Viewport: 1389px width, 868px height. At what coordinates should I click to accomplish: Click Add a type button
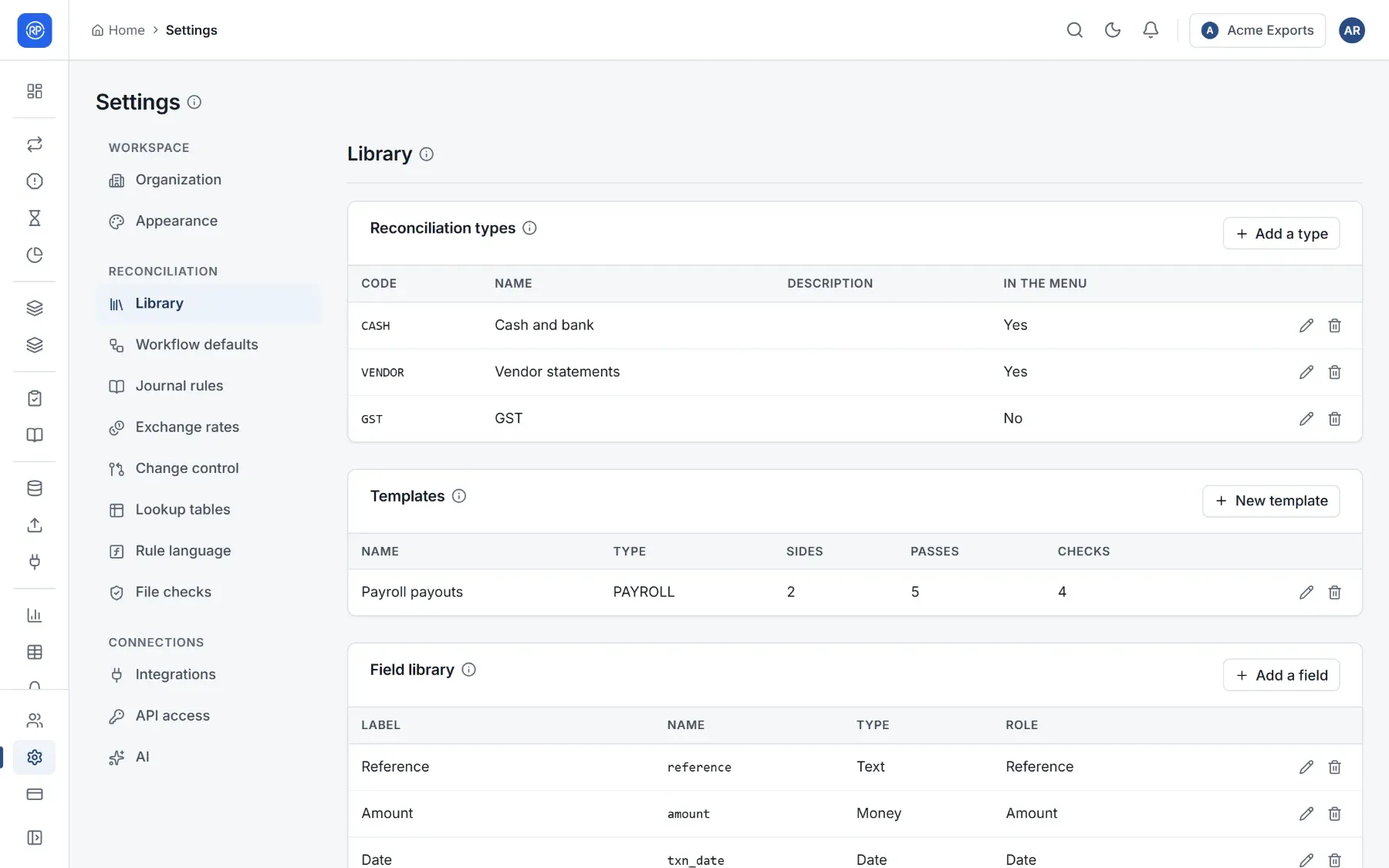[1281, 234]
